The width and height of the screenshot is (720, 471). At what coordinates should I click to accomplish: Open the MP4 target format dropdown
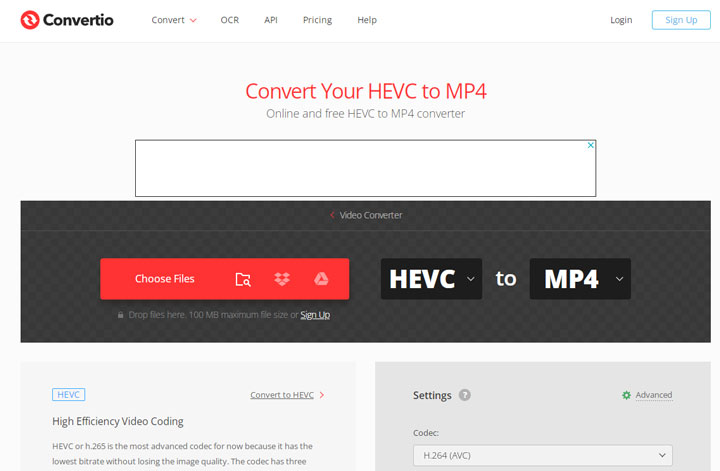click(580, 279)
